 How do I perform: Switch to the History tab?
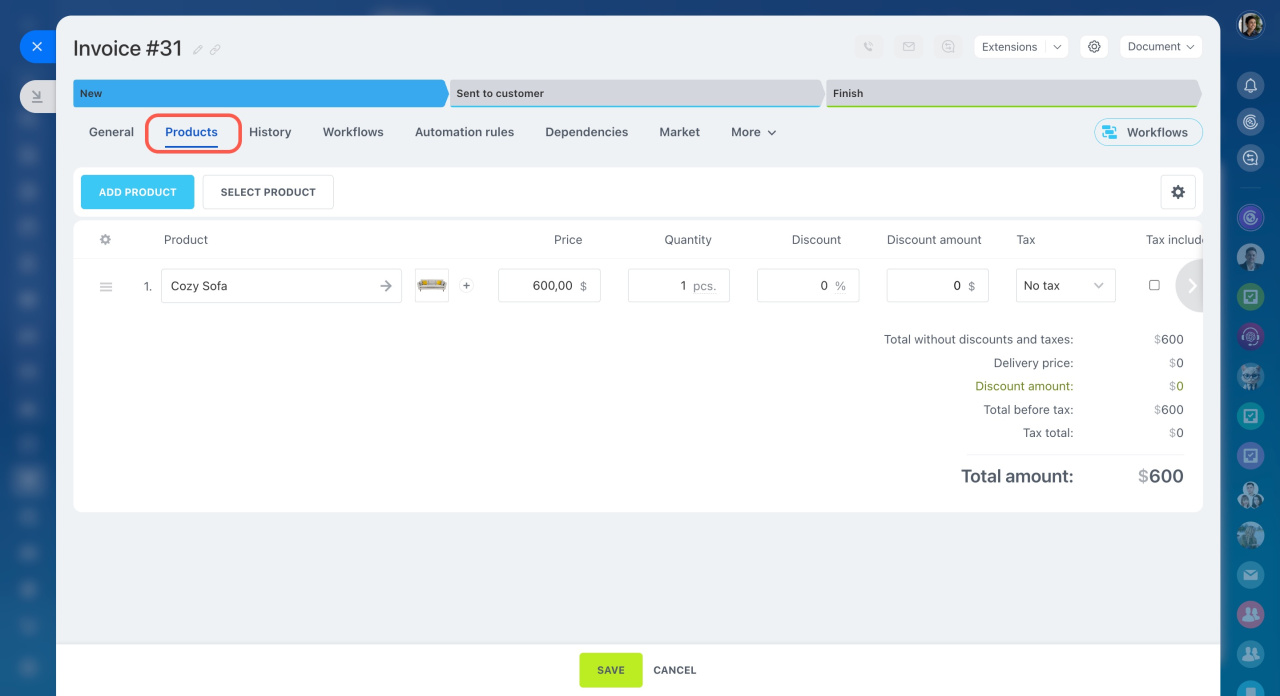tap(270, 132)
